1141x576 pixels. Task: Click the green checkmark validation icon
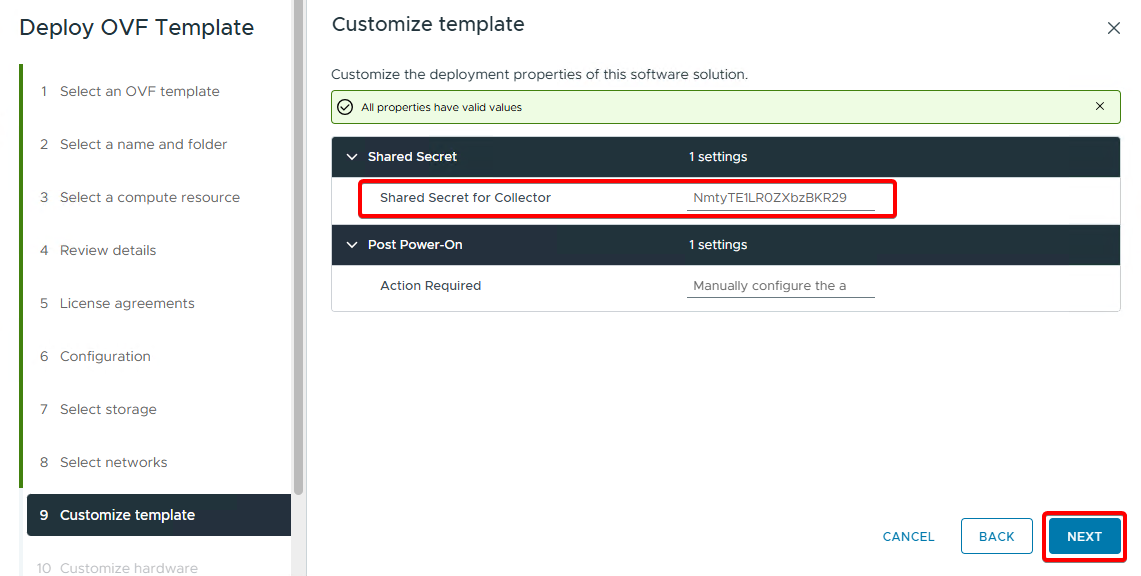[345, 108]
